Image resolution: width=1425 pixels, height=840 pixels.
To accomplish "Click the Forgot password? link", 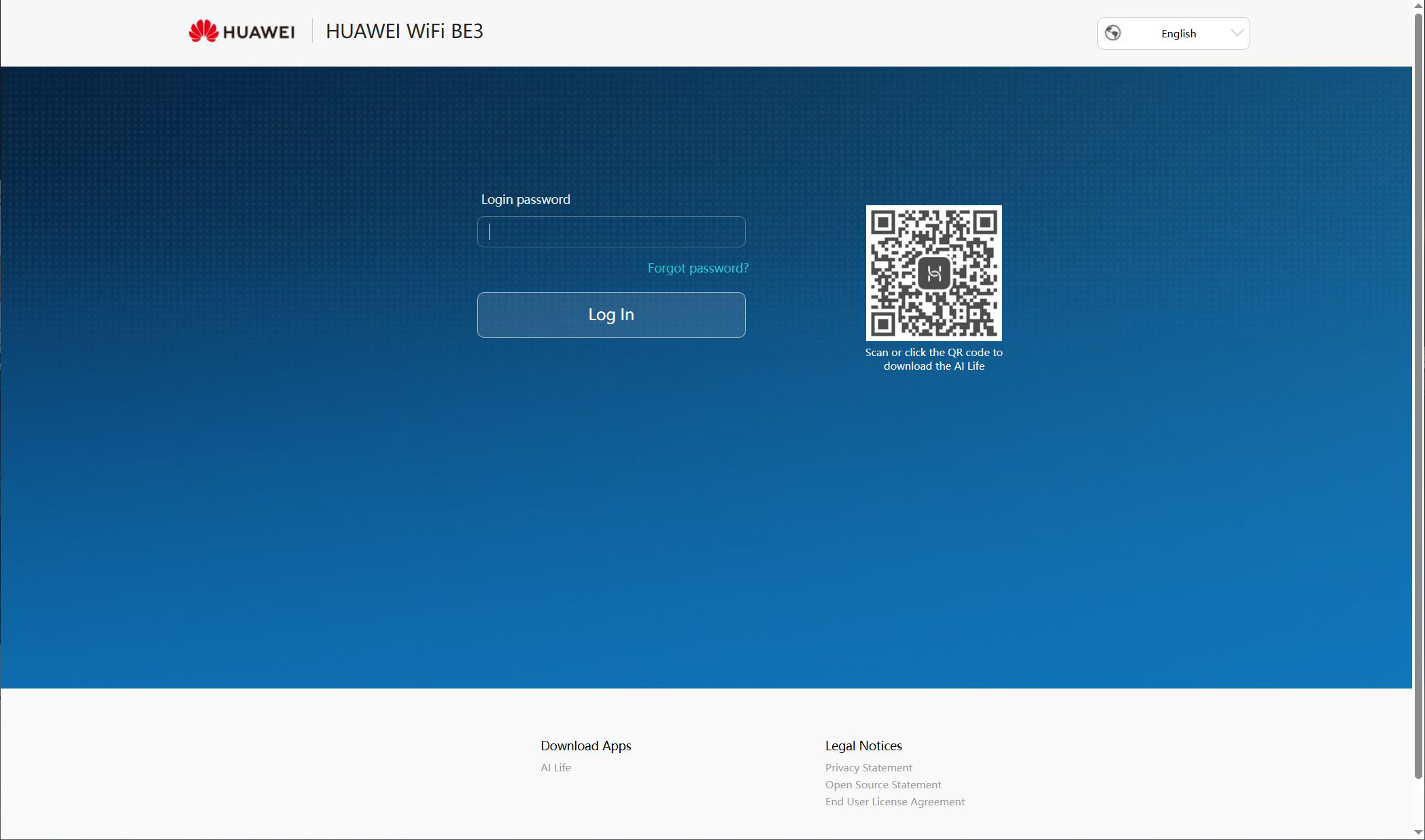I will point(698,268).
